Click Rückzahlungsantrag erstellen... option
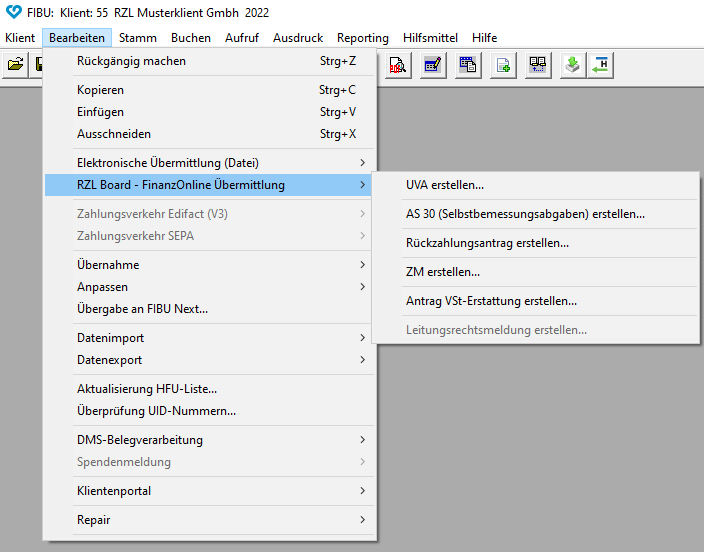This screenshot has height=552, width=704. pyautogui.click(x=487, y=243)
